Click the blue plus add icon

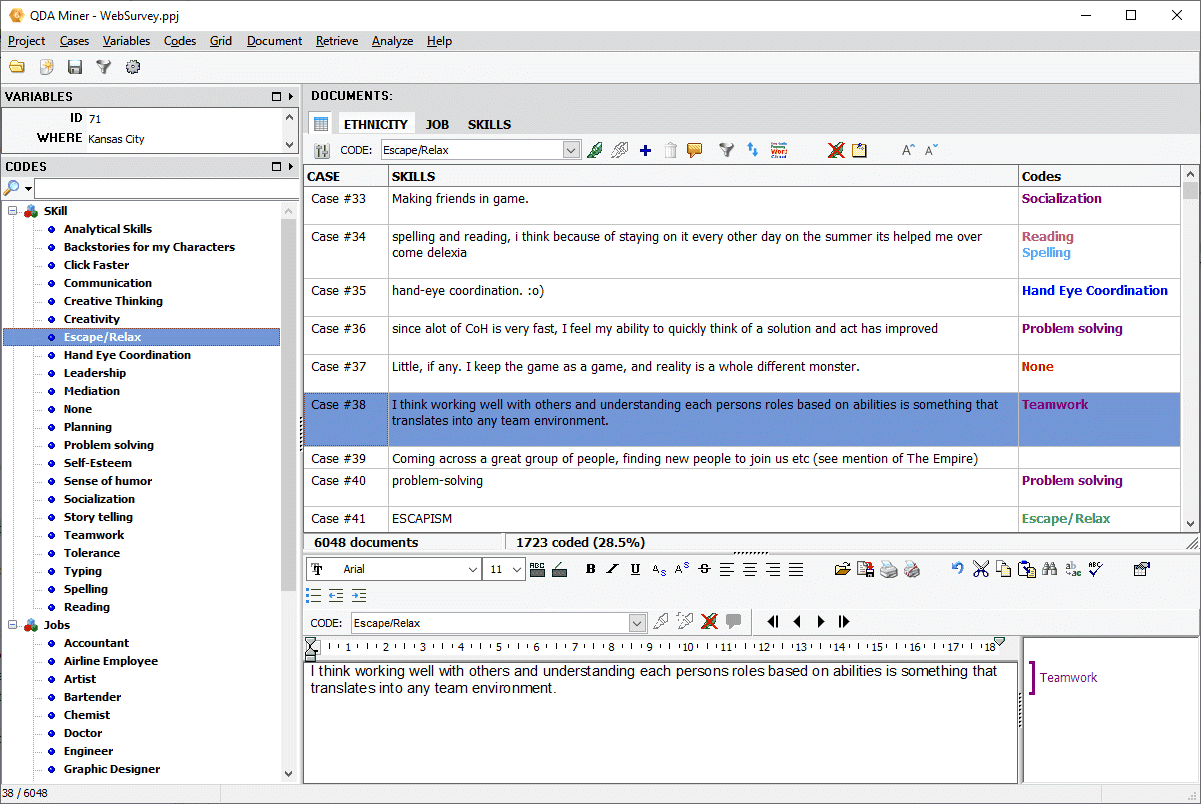coord(645,150)
